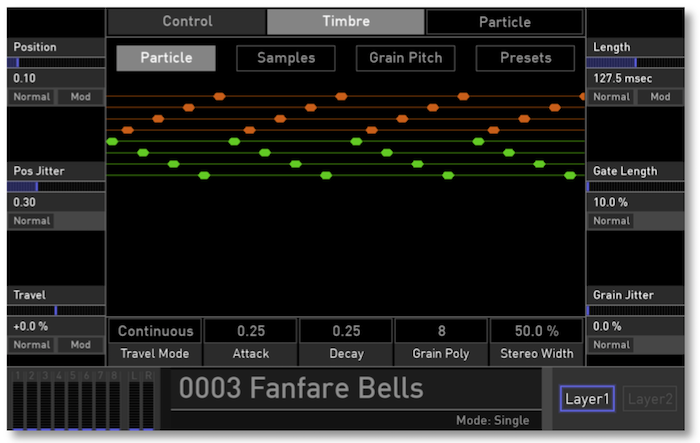Adjust the Pos Jitter slider

click(x=55, y=186)
